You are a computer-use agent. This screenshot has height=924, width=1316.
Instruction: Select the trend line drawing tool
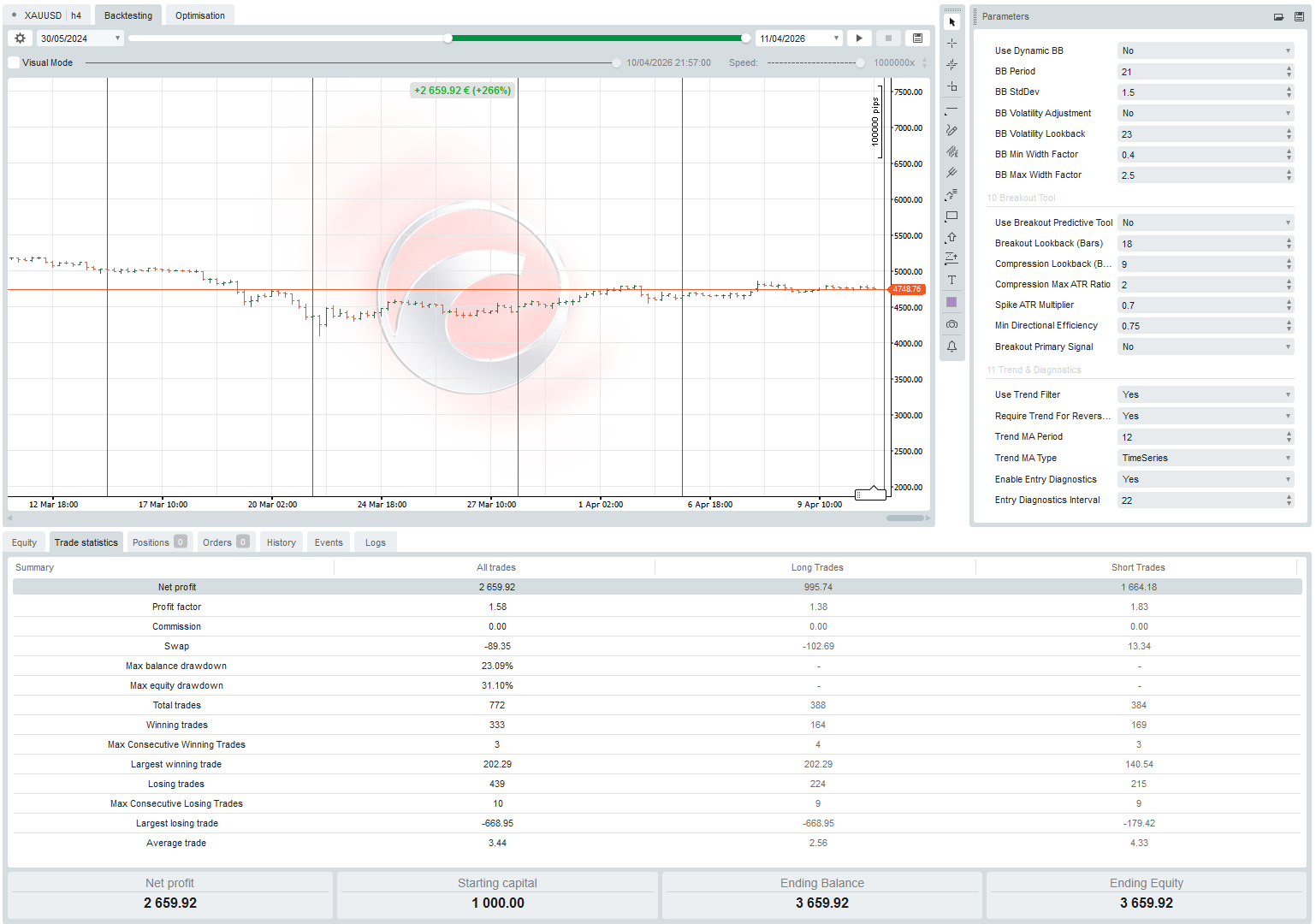pos(951,108)
